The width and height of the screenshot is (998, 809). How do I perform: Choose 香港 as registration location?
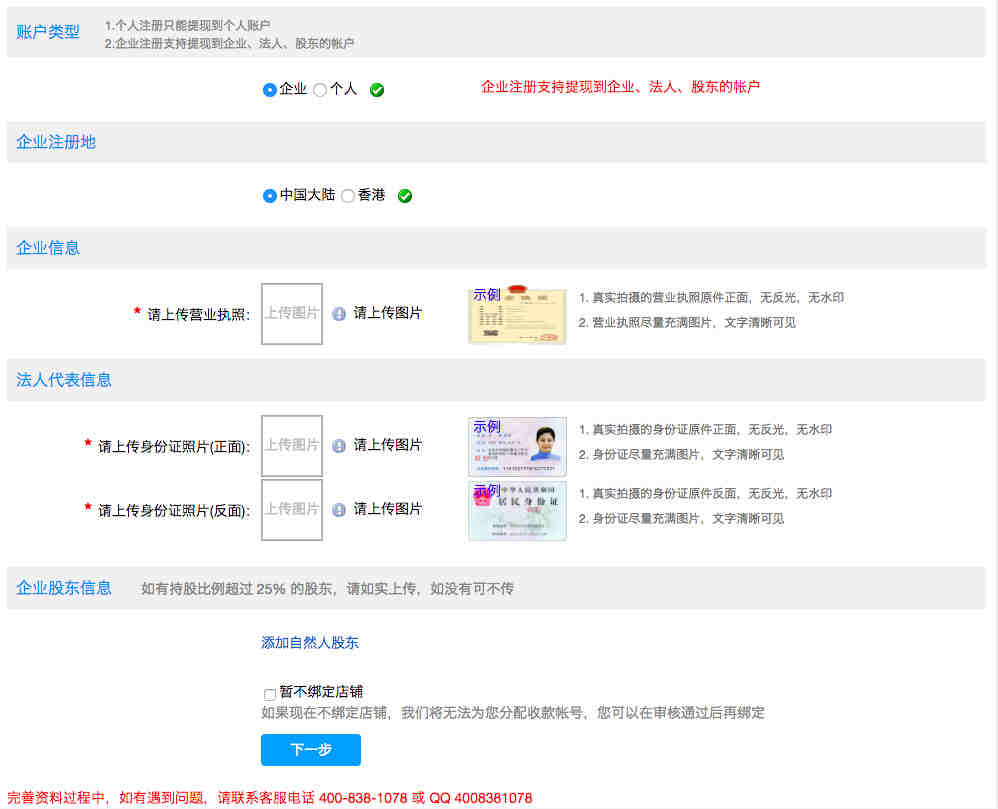tap(348, 196)
